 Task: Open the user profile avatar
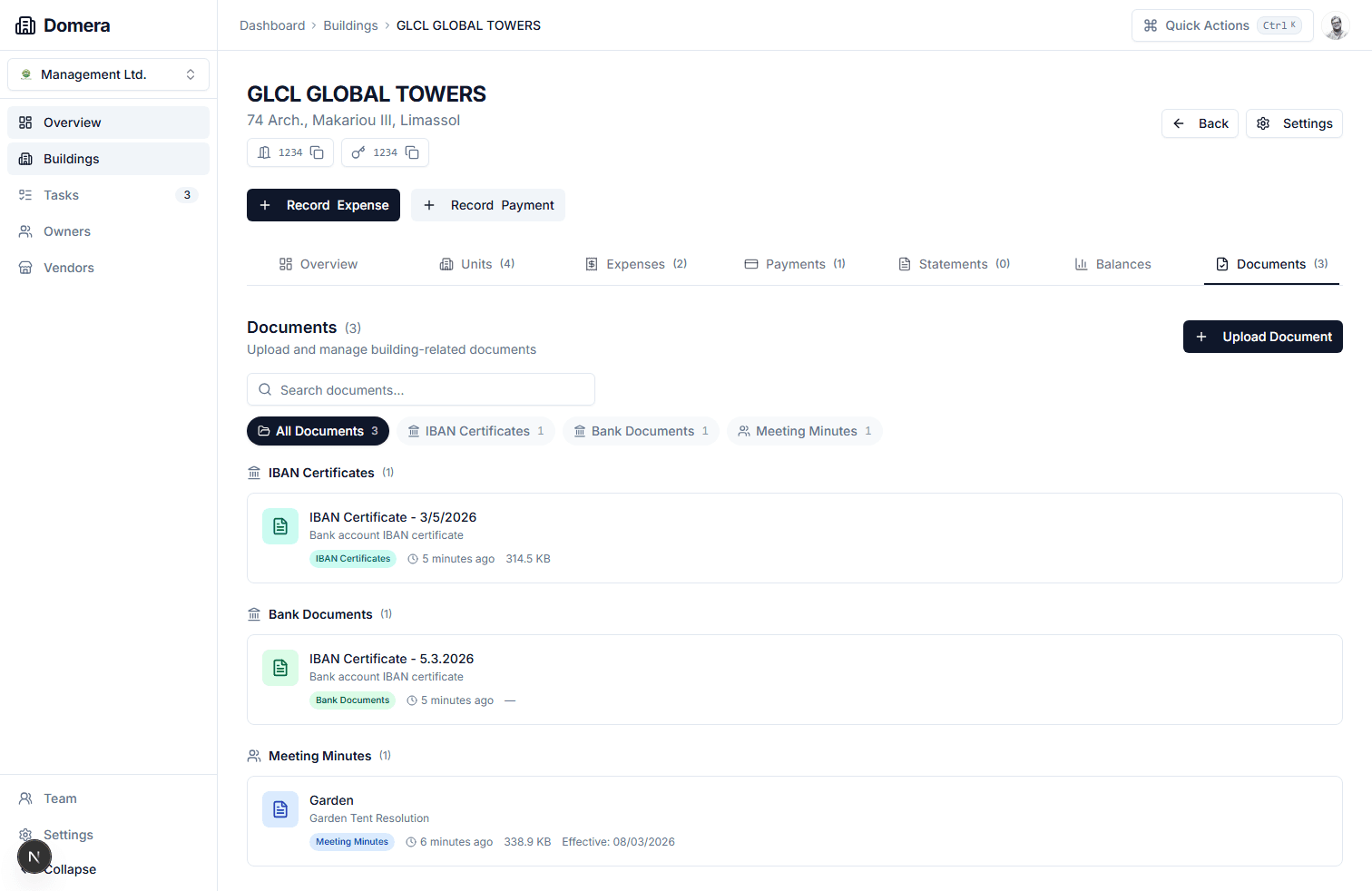pyautogui.click(x=1336, y=25)
